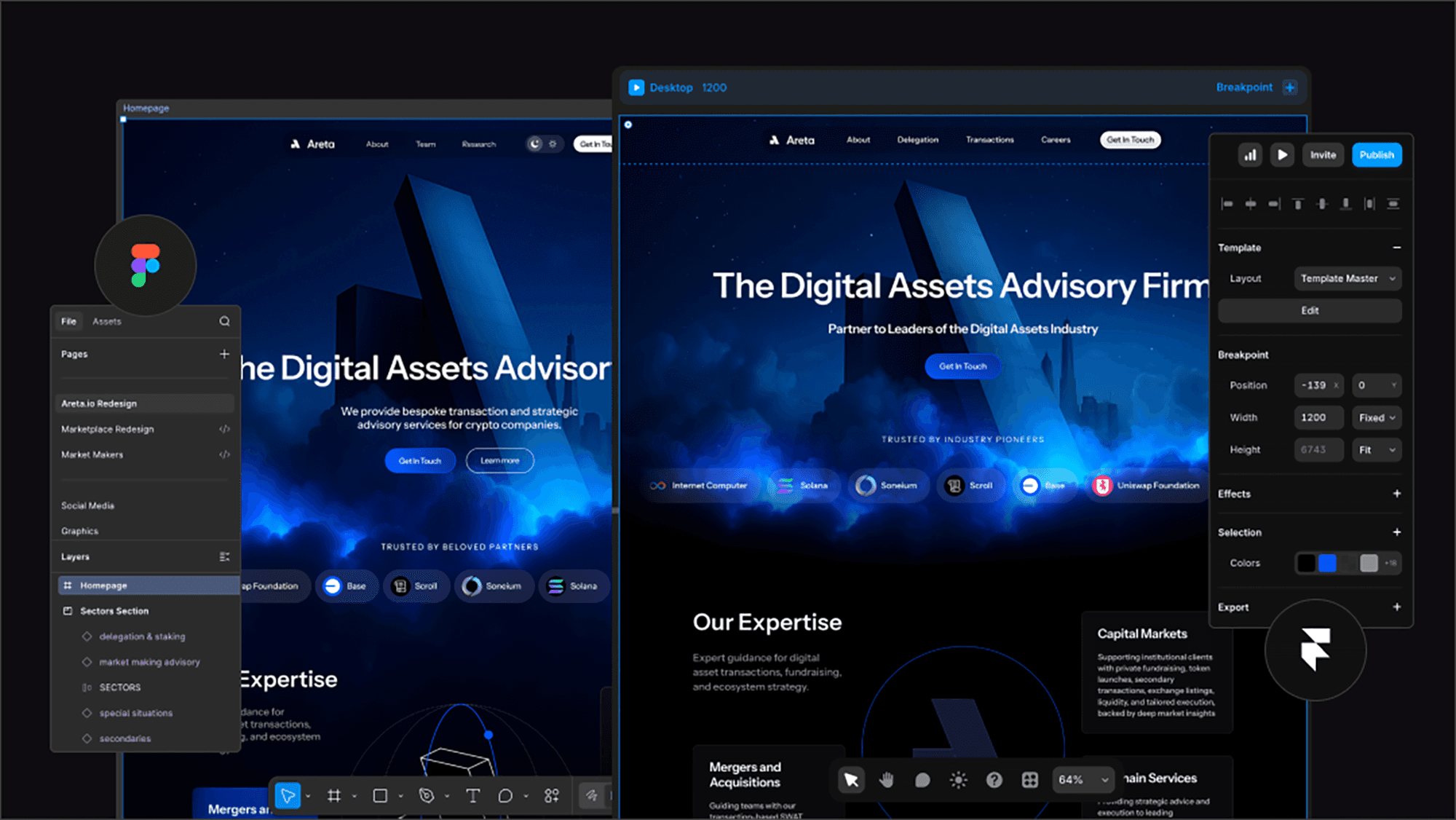Align selection to horizontal center

point(1249,204)
